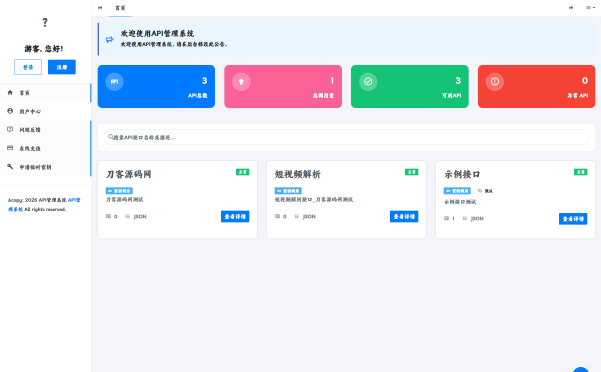
Task: Focus the 搜索API接口 search input field
Action: pos(346,137)
